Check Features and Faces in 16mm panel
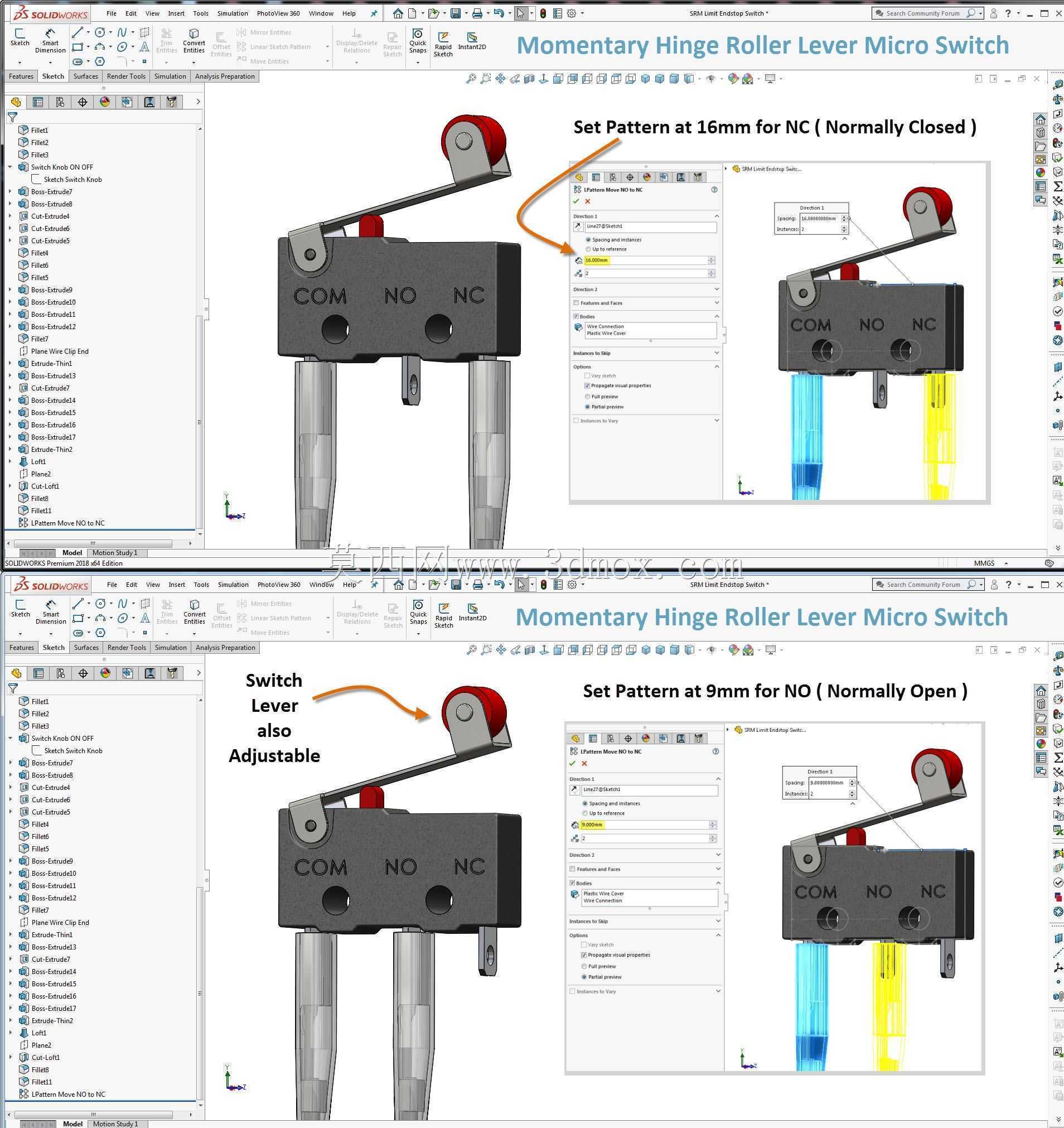The height and width of the screenshot is (1128, 1064). [x=576, y=303]
